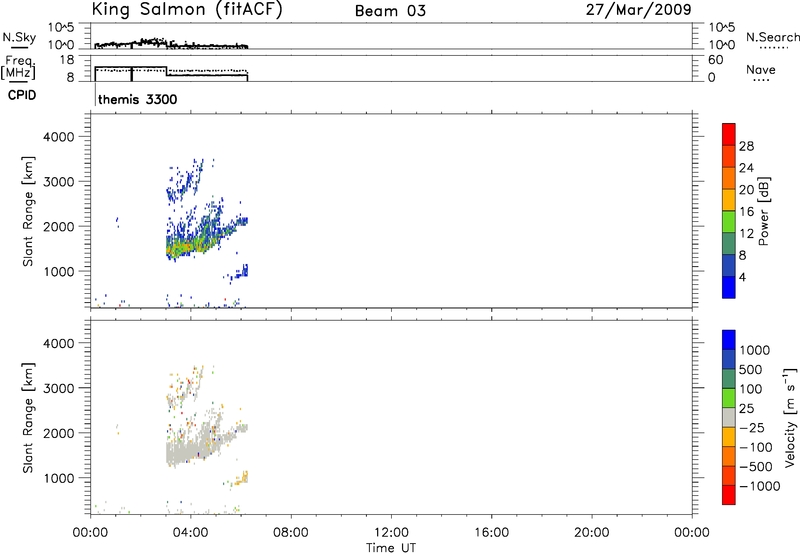Click the '12:00' time axis label

[391, 533]
